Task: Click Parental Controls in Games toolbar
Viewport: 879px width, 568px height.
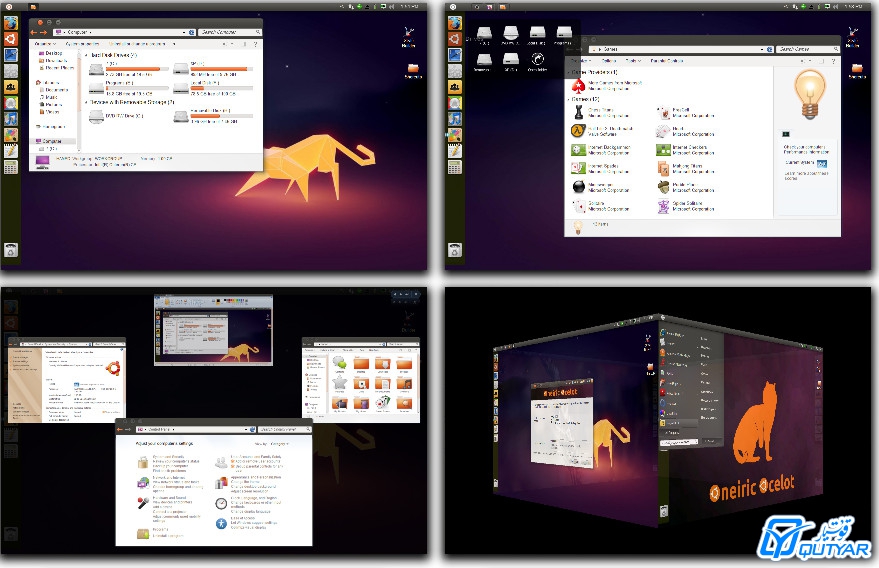Action: (x=667, y=61)
